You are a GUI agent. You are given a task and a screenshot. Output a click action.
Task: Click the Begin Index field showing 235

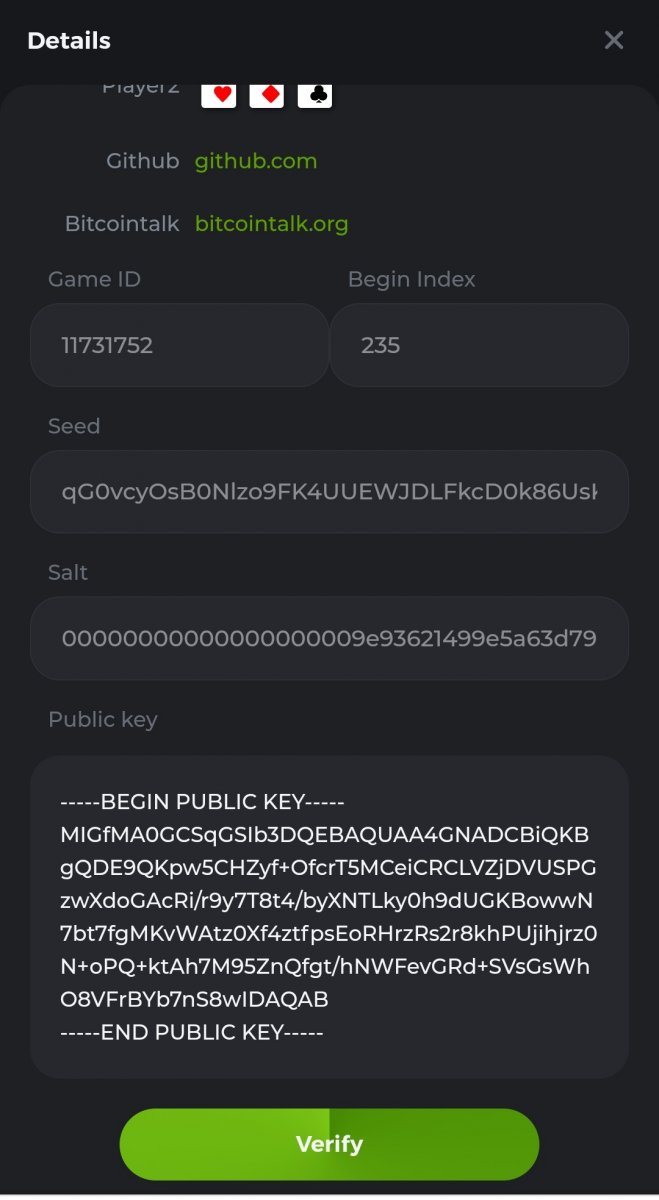(479, 345)
